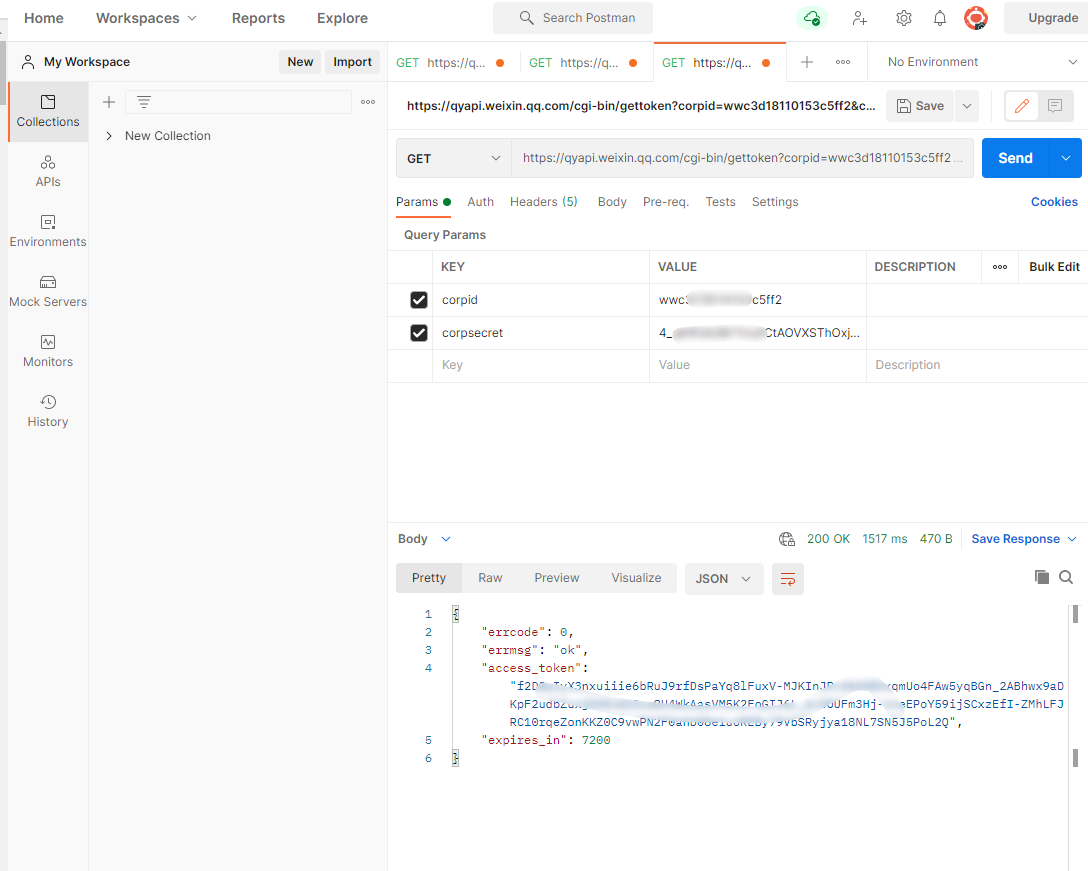The width and height of the screenshot is (1088, 871).
Task: Switch to the Visualize response view
Action: pyautogui.click(x=636, y=578)
